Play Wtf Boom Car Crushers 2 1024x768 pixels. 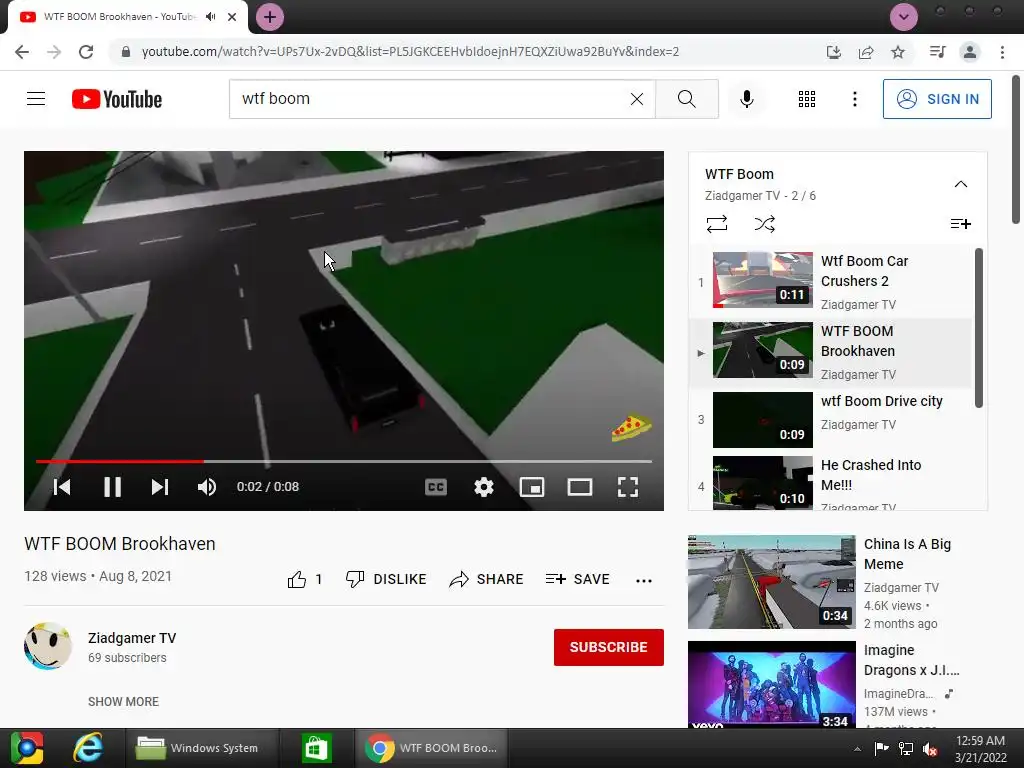830,281
